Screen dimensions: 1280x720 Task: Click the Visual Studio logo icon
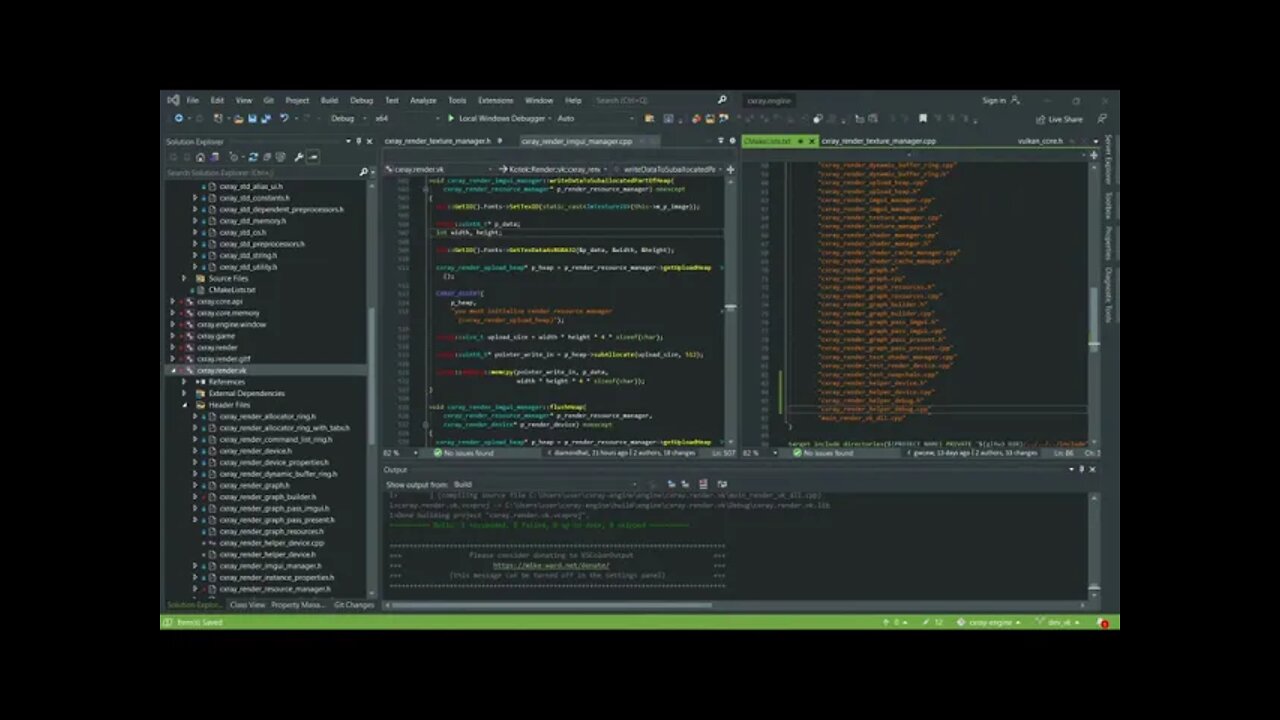coord(173,100)
